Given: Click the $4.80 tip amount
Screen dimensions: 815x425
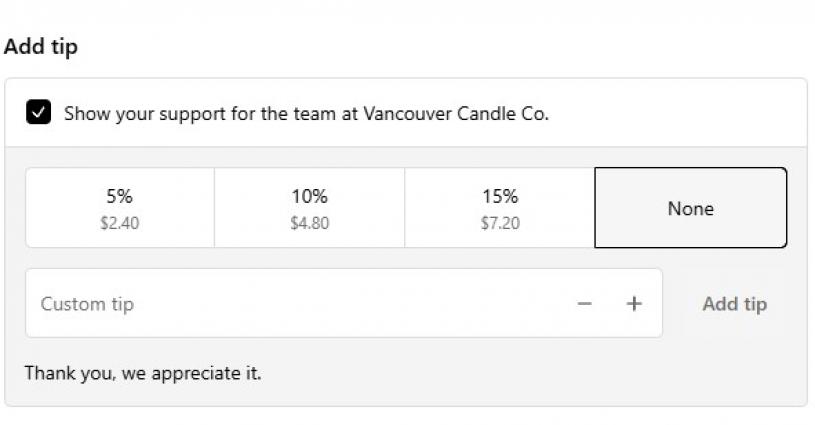Looking at the screenshot, I should (309, 223).
